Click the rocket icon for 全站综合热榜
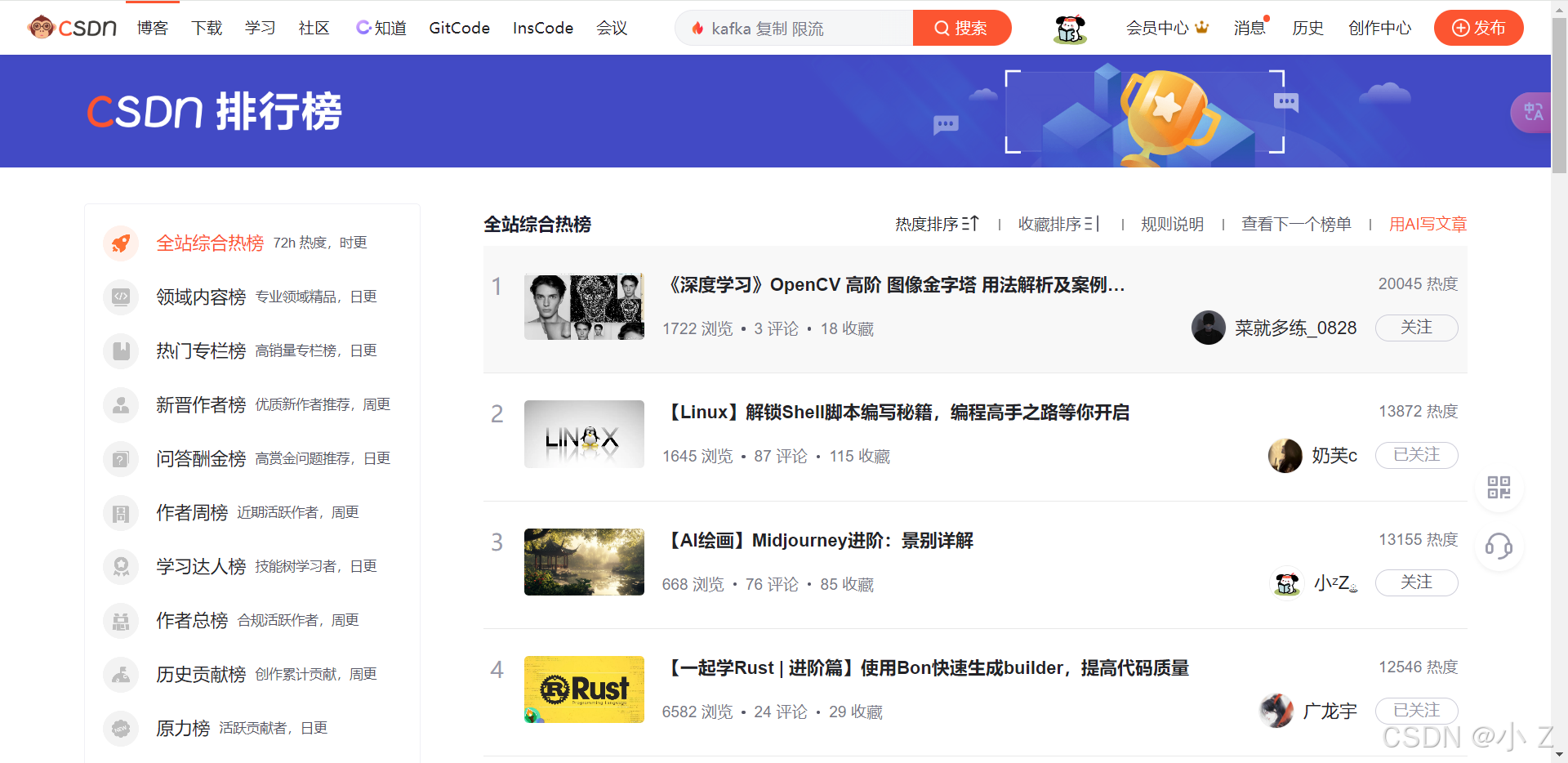 click(121, 243)
